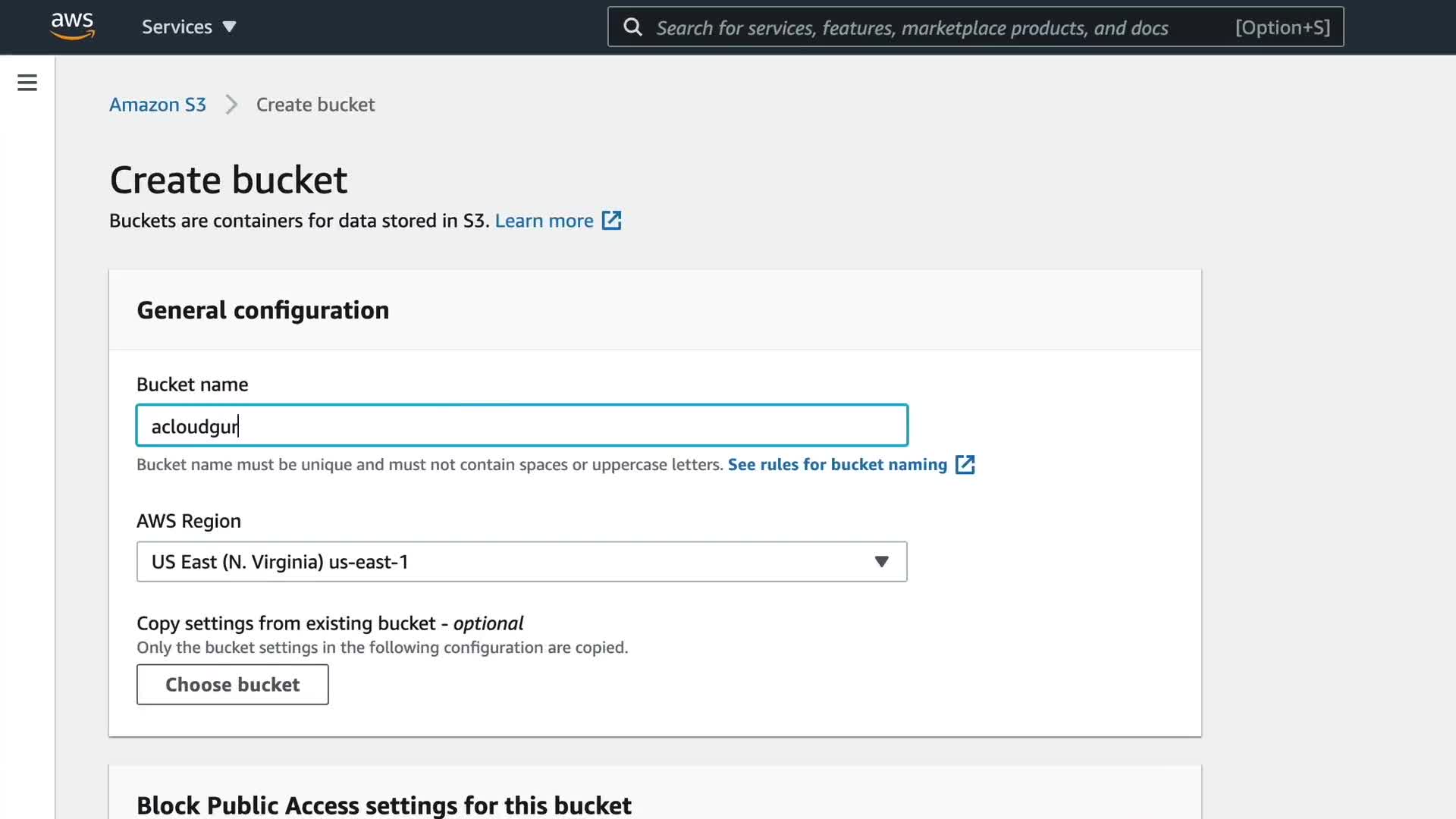Open the Learn more link

544,221
